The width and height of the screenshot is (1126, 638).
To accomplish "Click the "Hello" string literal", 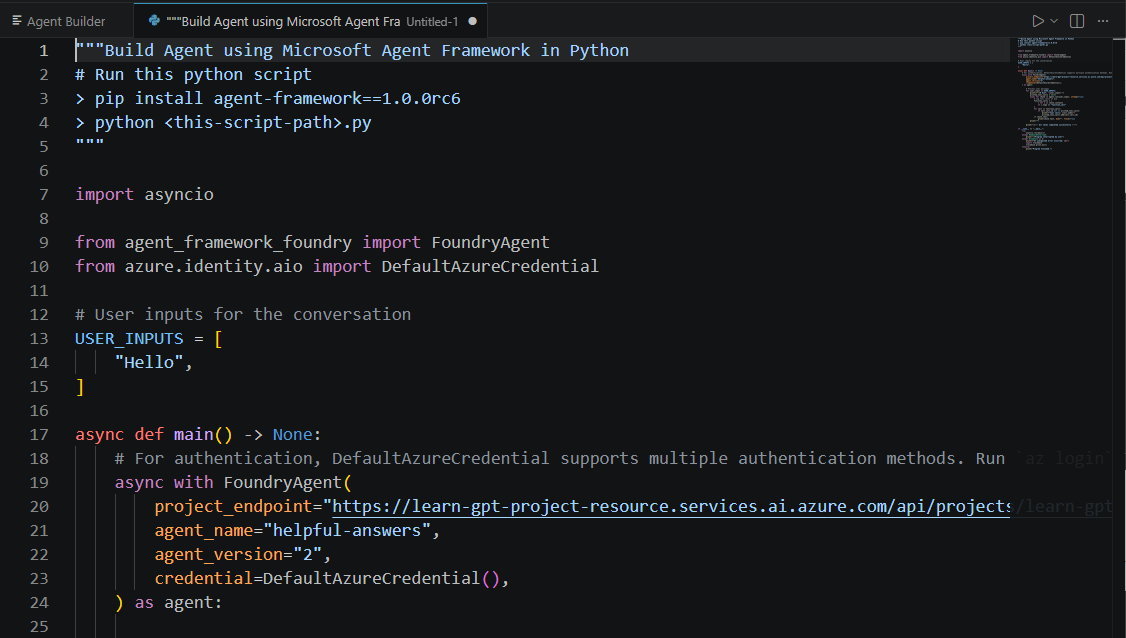I will point(149,363).
